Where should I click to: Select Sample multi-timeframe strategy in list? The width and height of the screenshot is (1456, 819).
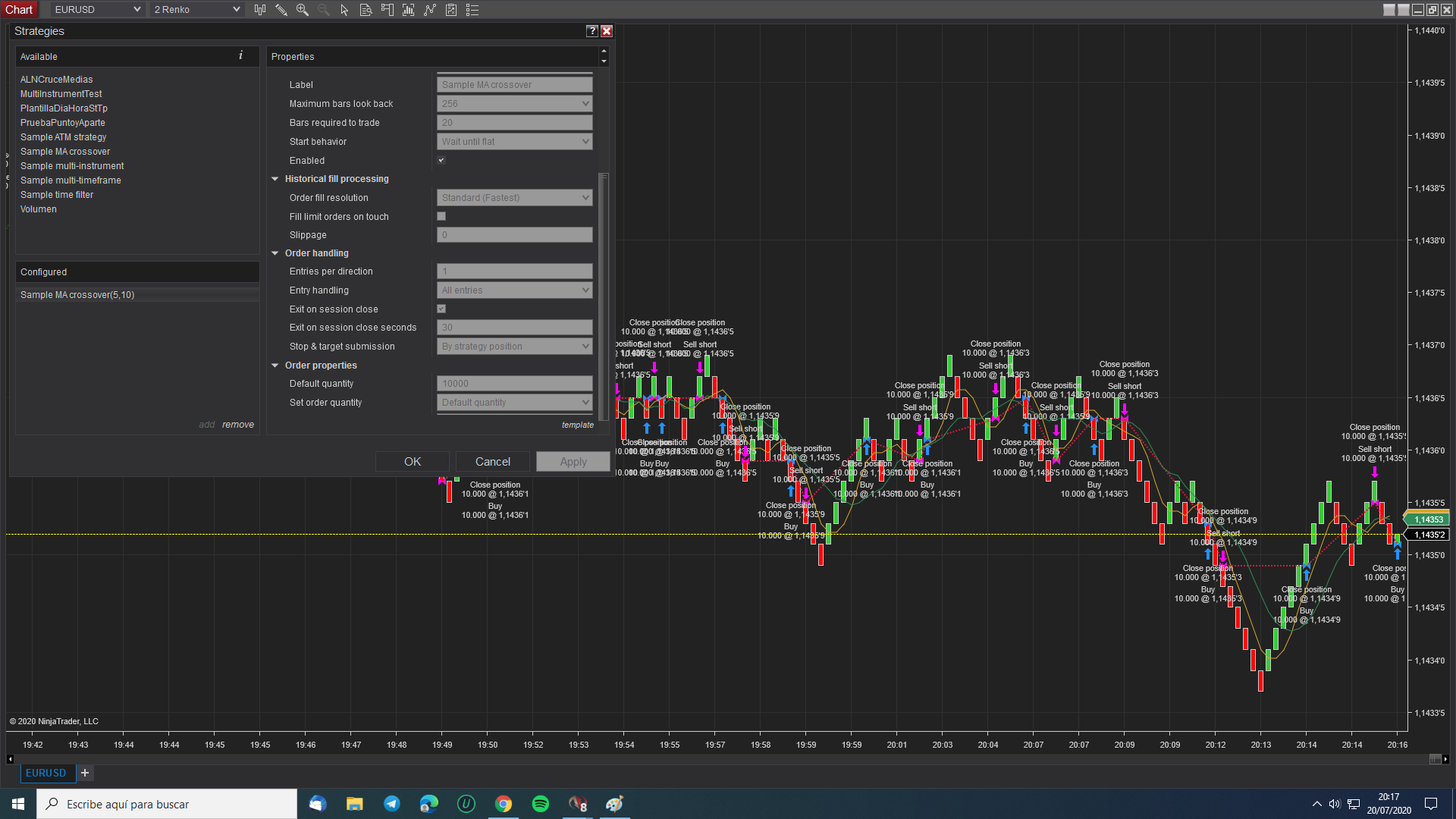coord(71,180)
